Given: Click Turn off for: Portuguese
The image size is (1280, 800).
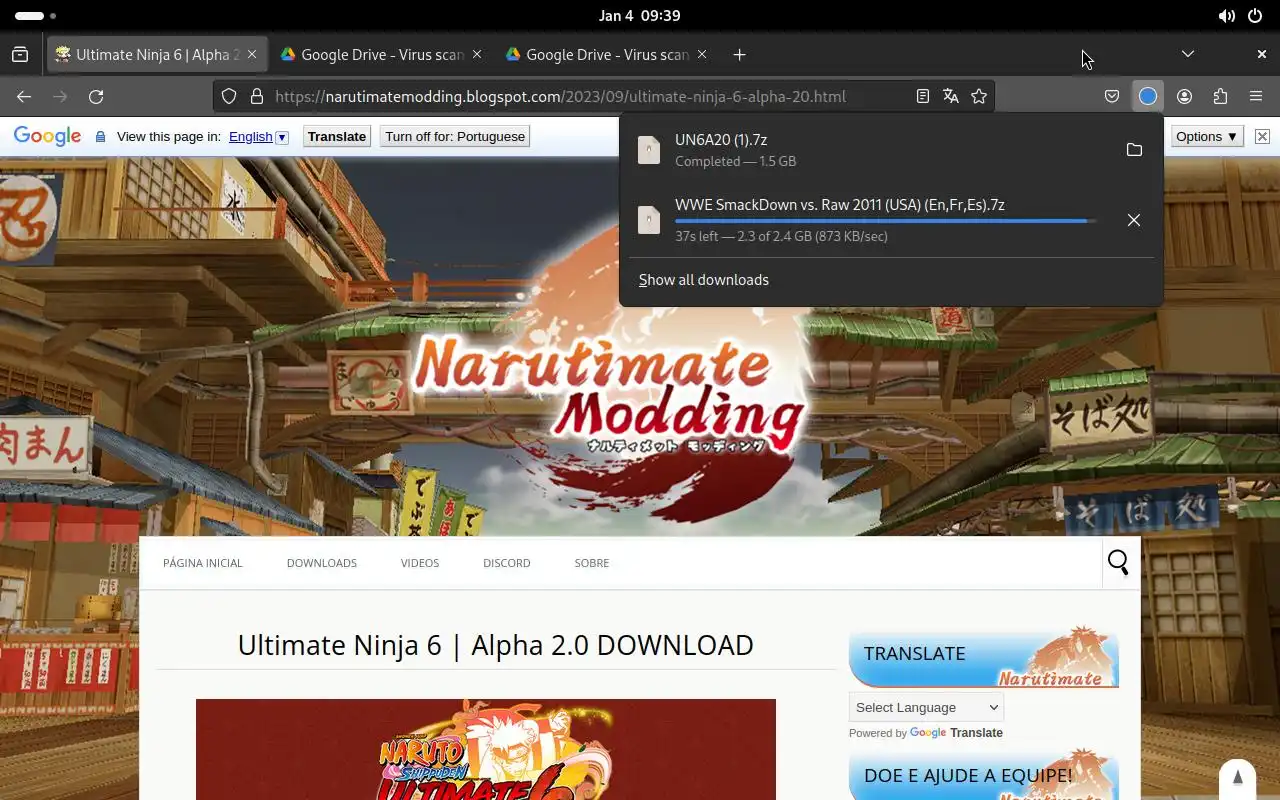Looking at the screenshot, I should click(455, 137).
